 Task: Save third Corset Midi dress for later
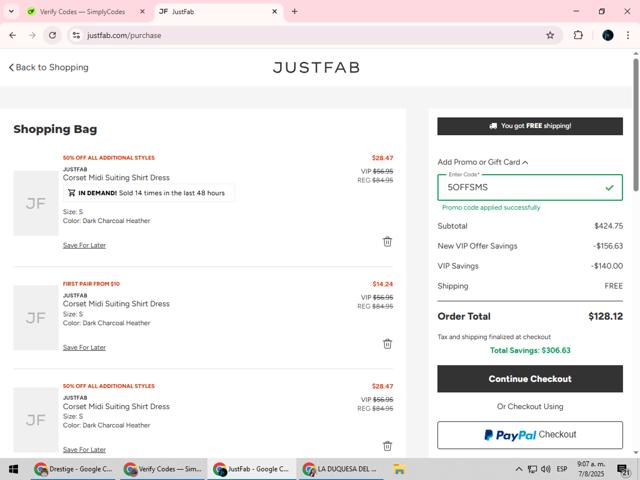click(84, 449)
